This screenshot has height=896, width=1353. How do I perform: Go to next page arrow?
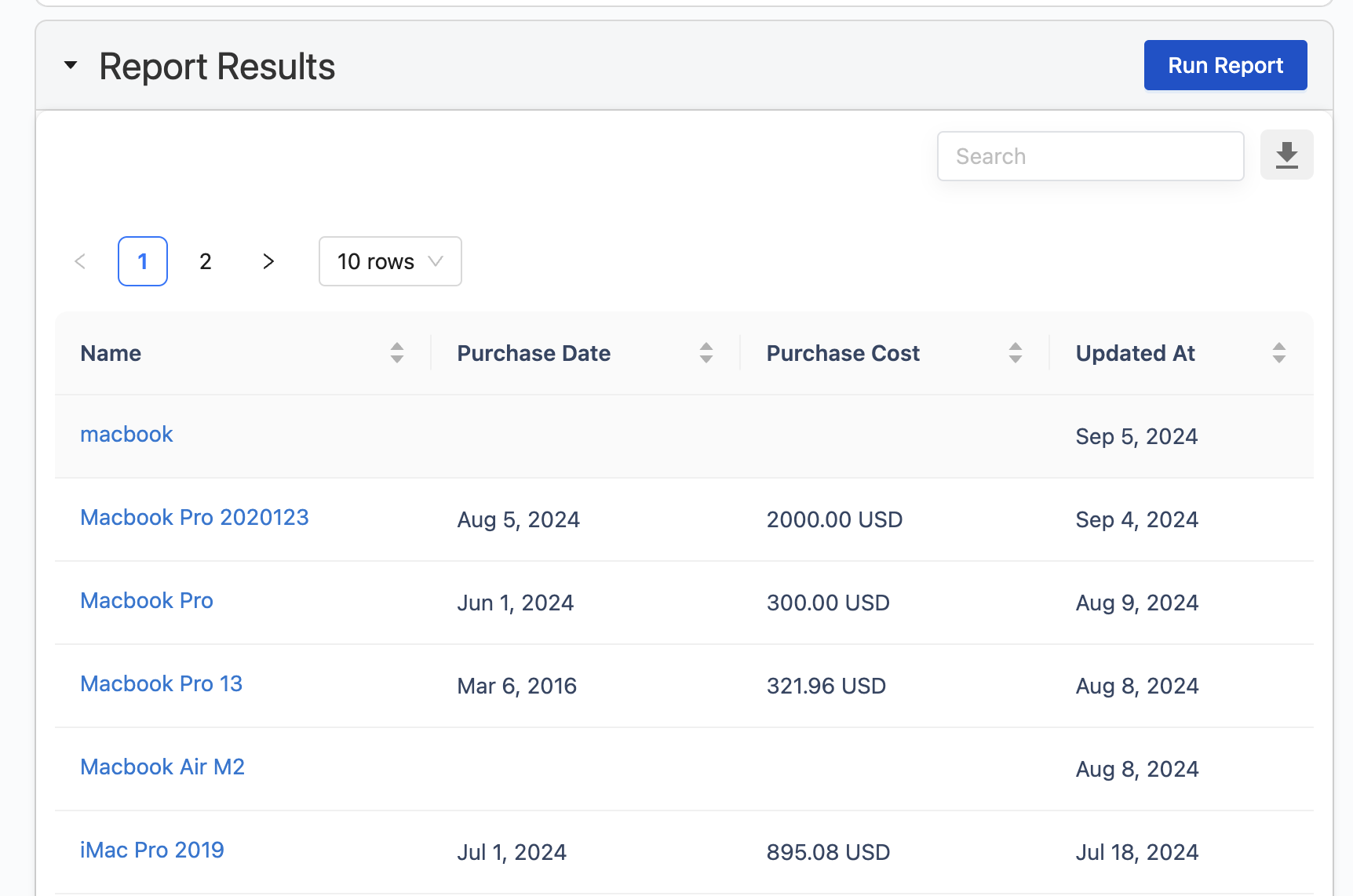click(268, 261)
